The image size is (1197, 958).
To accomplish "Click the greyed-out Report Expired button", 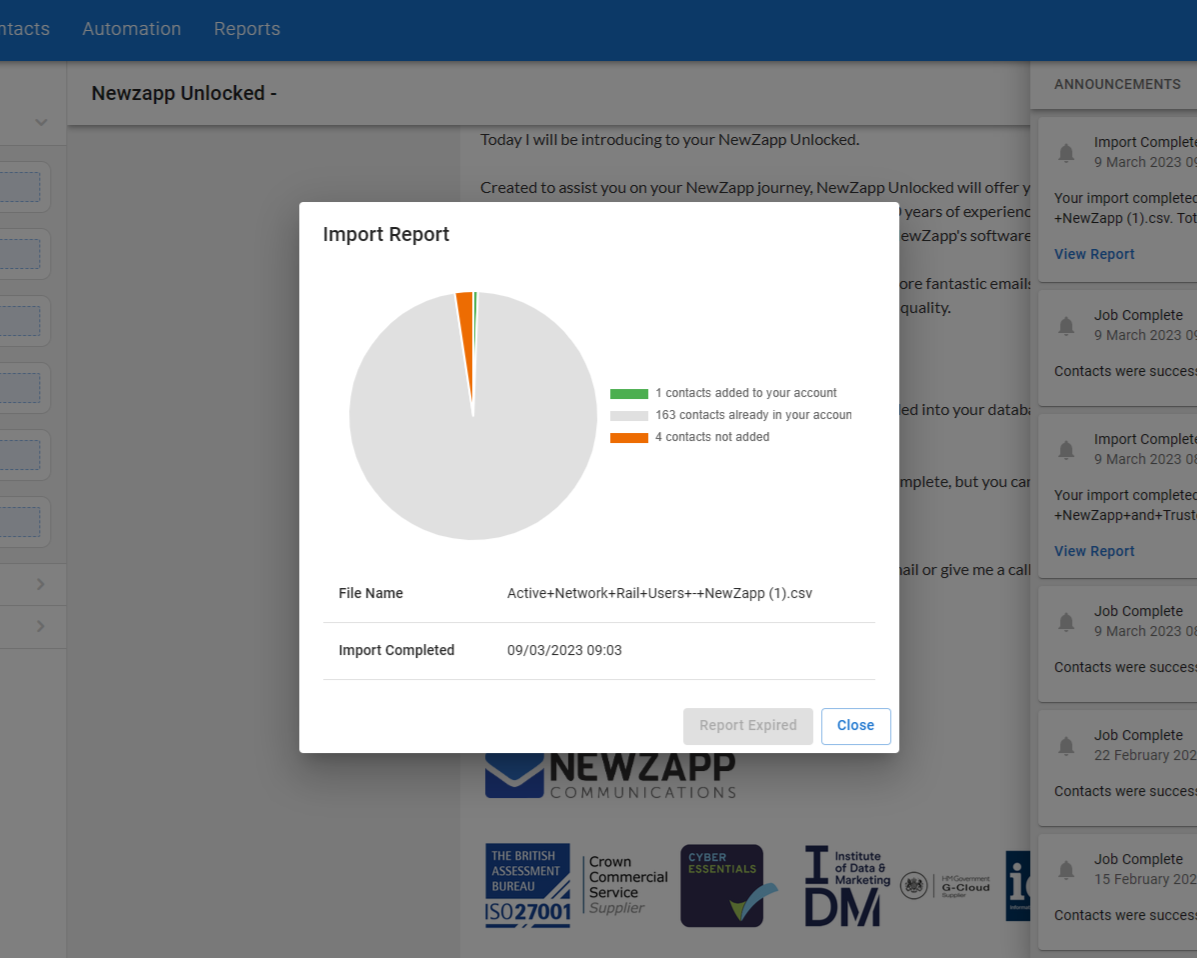I will pyautogui.click(x=748, y=726).
